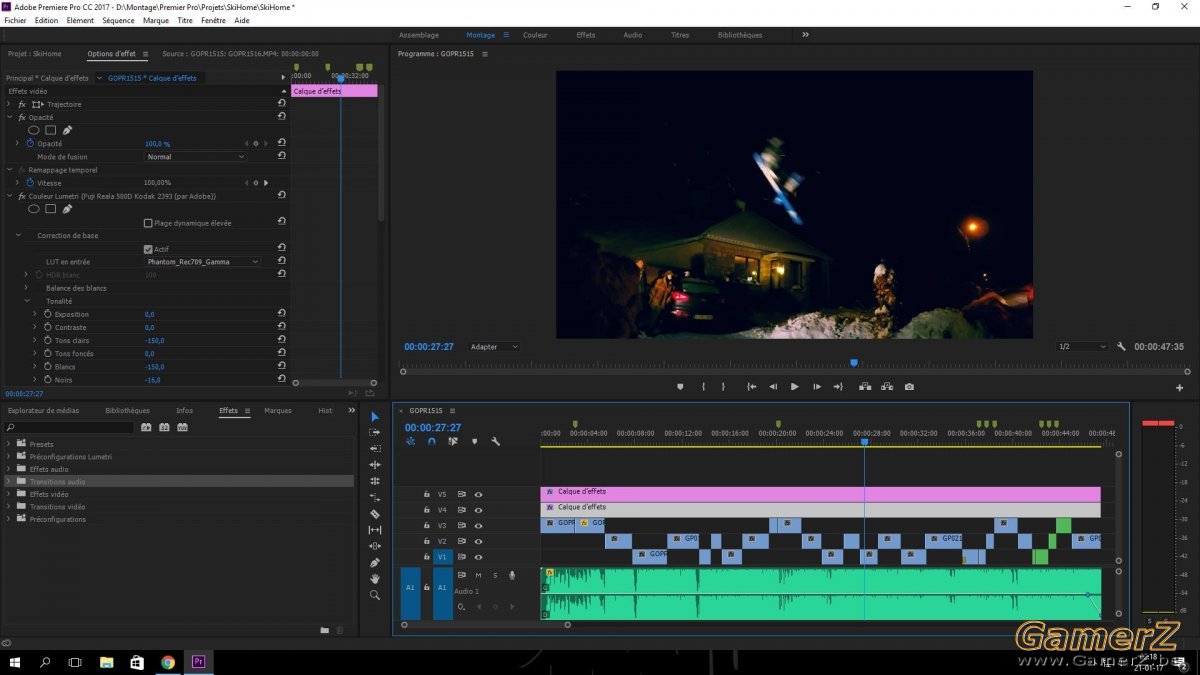
Task: Click New Bin folder icon in Effets panel
Action: click(x=324, y=630)
